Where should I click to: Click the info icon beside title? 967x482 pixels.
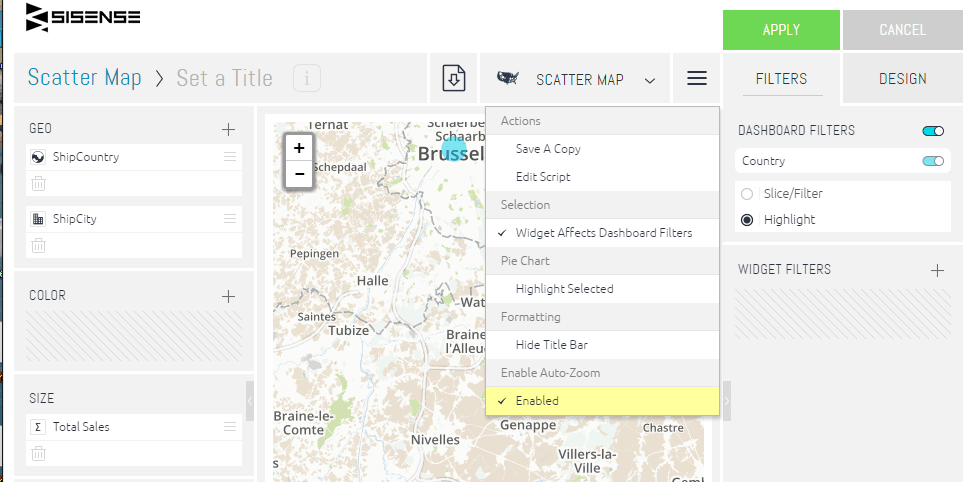[x=307, y=78]
